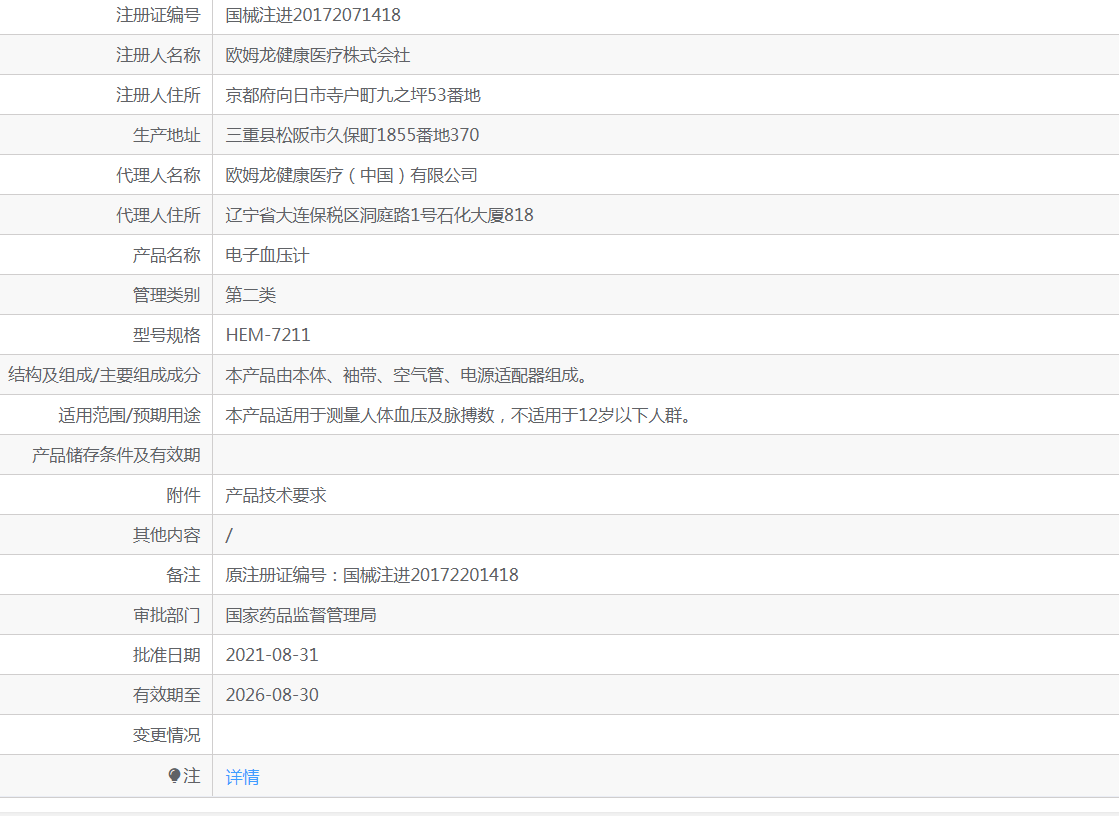Select composition text 本产品由本体、袖带、空气管

click(334, 375)
